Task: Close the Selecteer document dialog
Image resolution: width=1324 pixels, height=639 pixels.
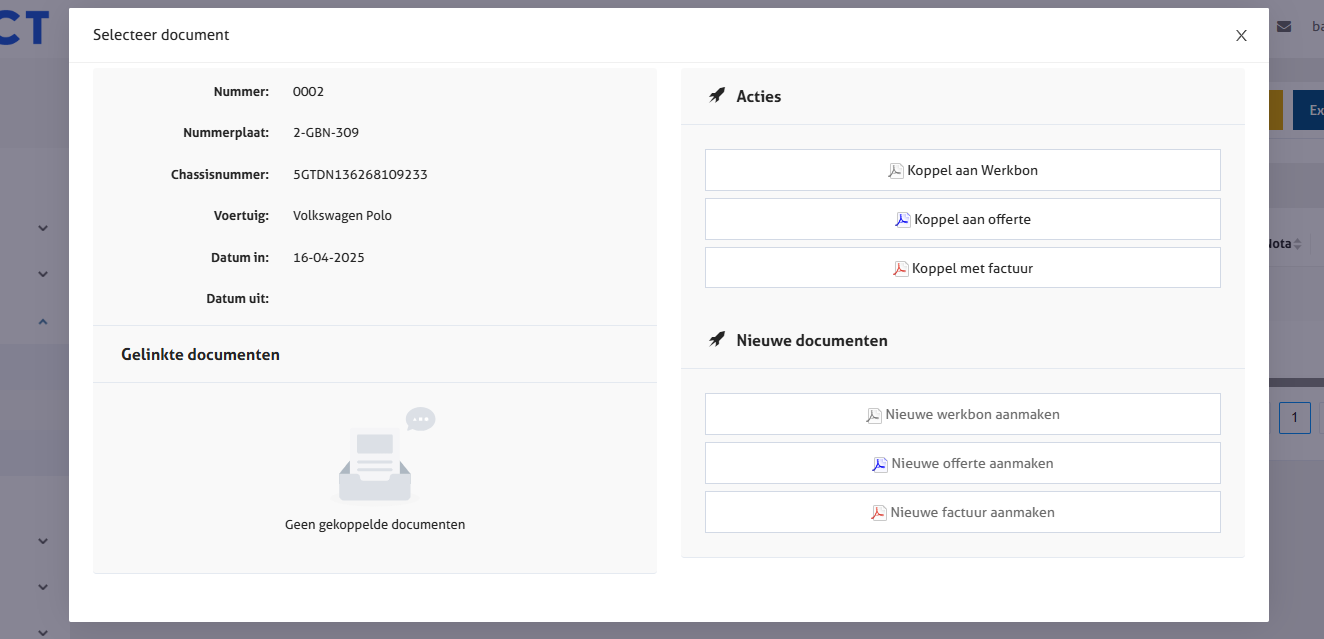Action: click(x=1241, y=35)
